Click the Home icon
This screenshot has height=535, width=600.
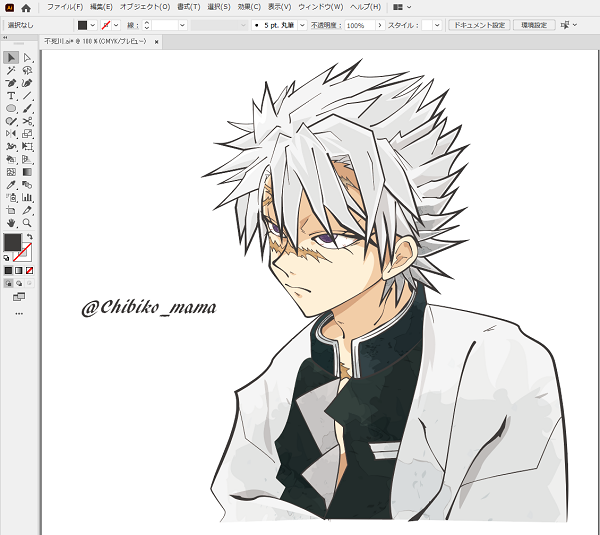click(x=26, y=7)
